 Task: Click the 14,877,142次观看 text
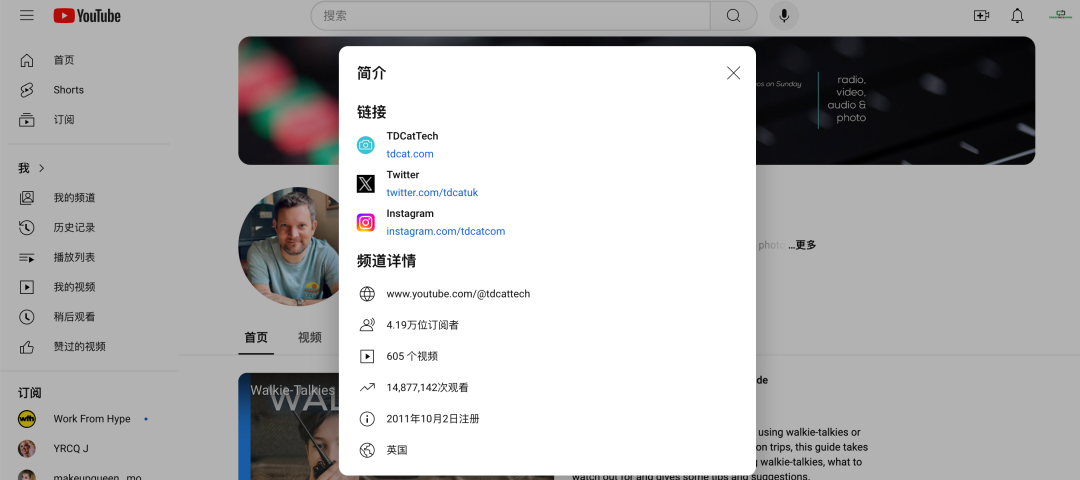click(427, 388)
